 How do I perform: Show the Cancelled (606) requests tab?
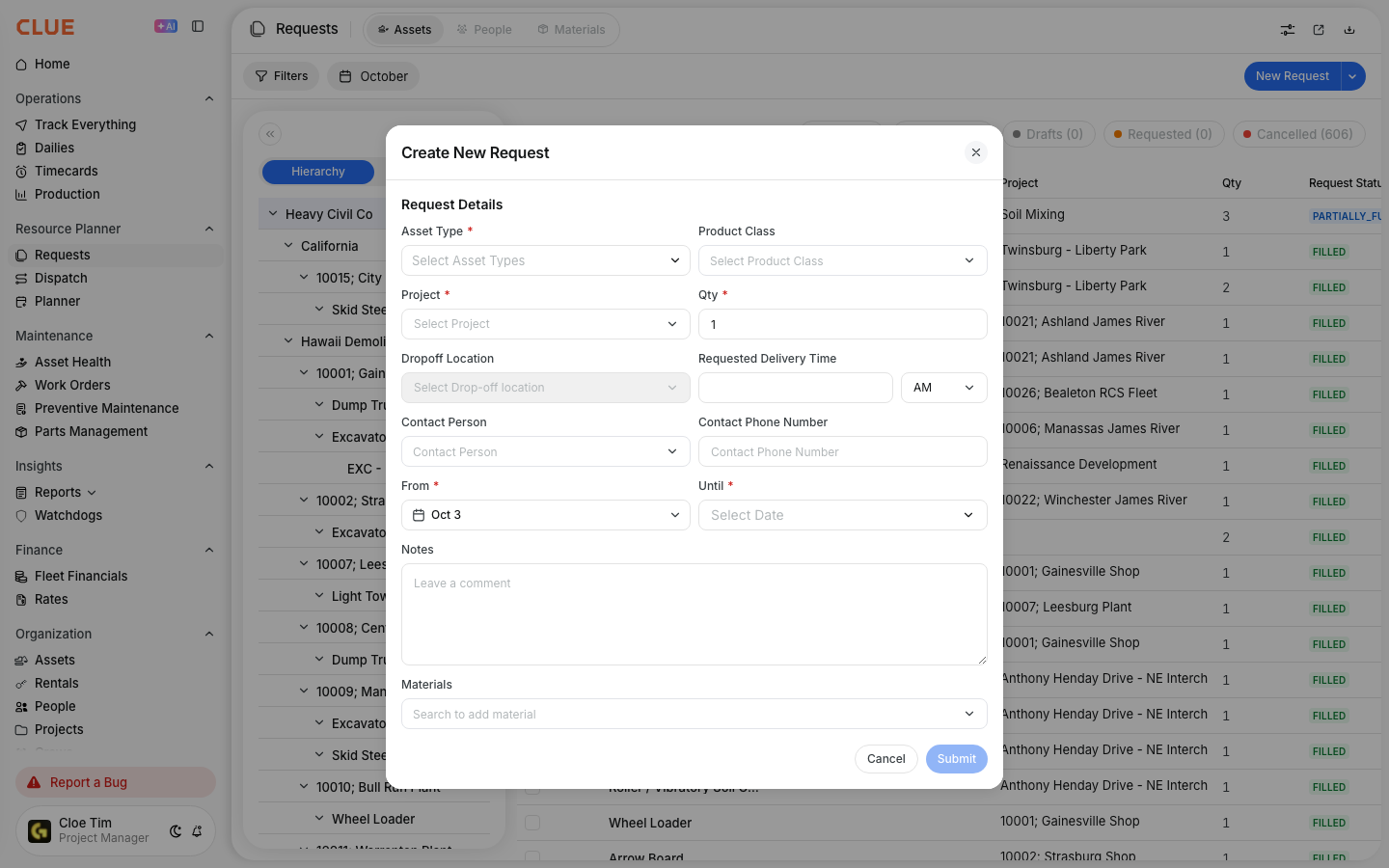[x=1298, y=134]
